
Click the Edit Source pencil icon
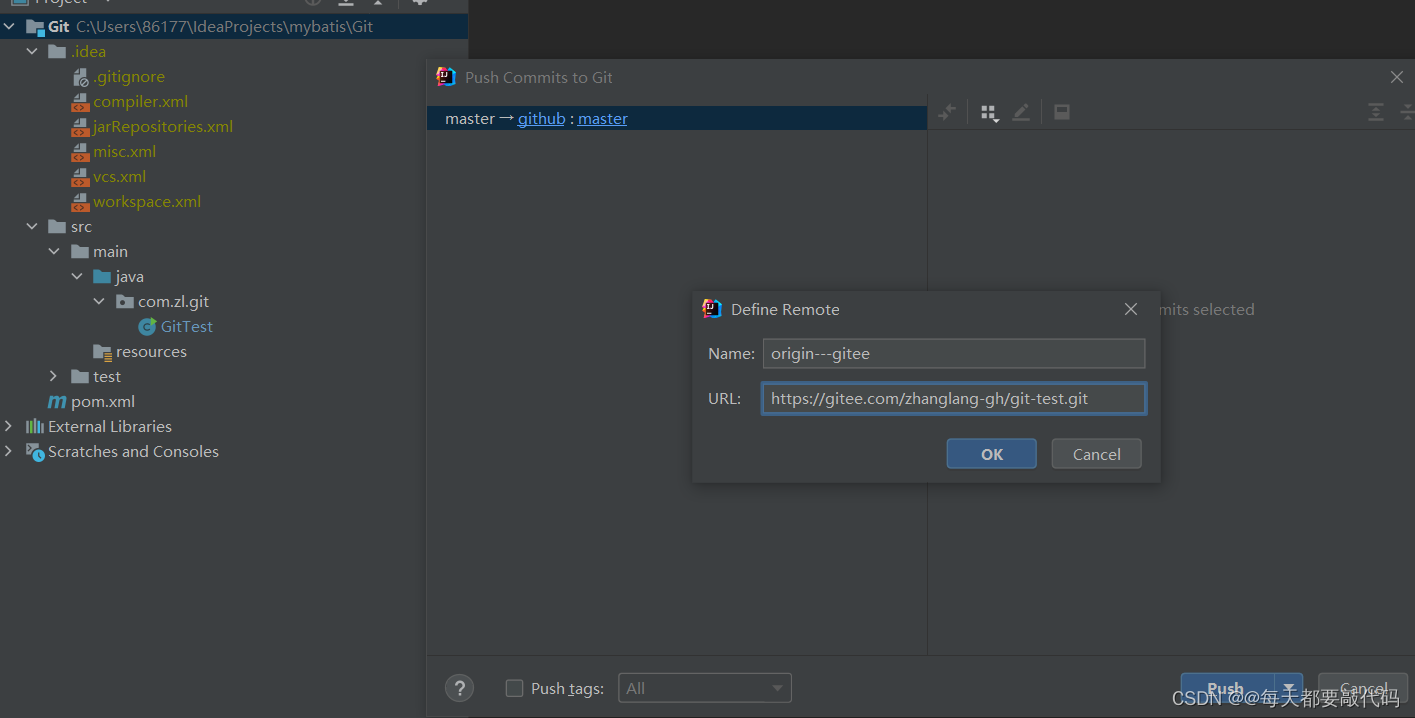click(x=1020, y=112)
